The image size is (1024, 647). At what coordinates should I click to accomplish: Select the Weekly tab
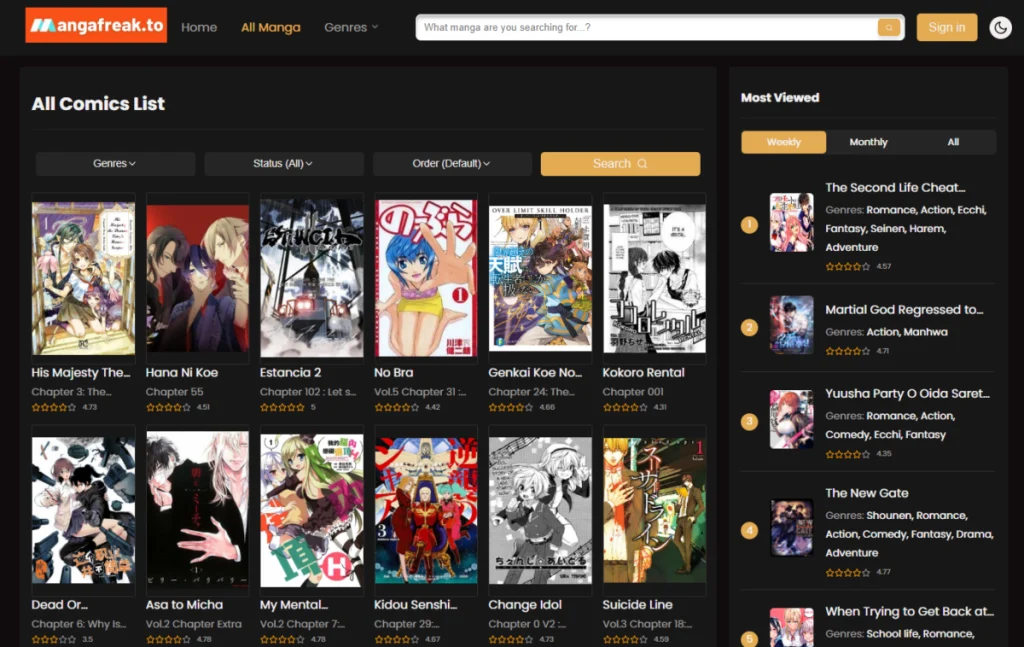pos(783,142)
